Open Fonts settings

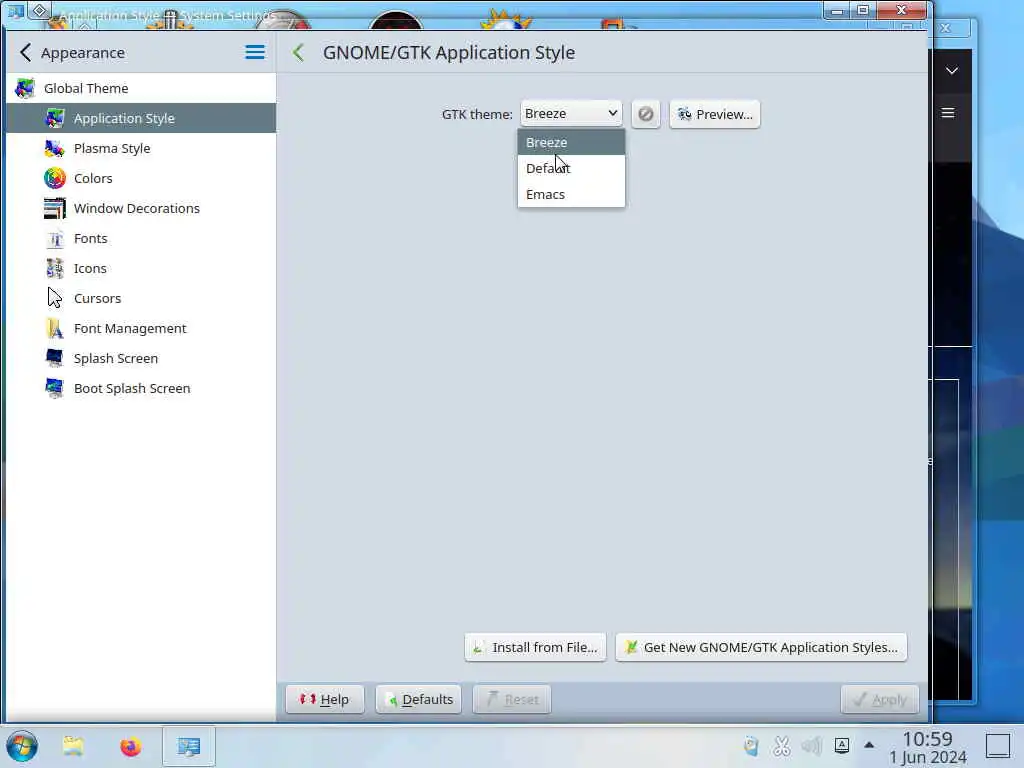[x=141, y=238]
